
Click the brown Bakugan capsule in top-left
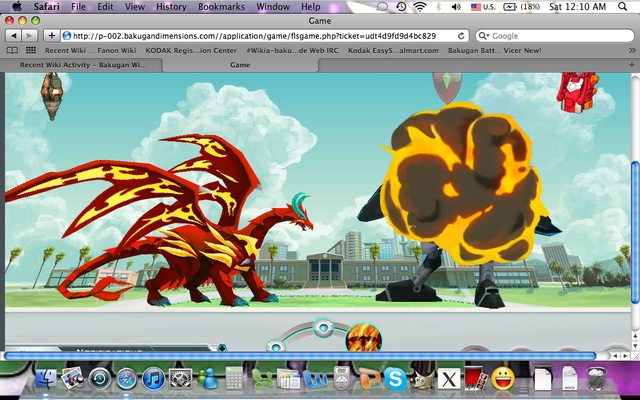tap(52, 96)
